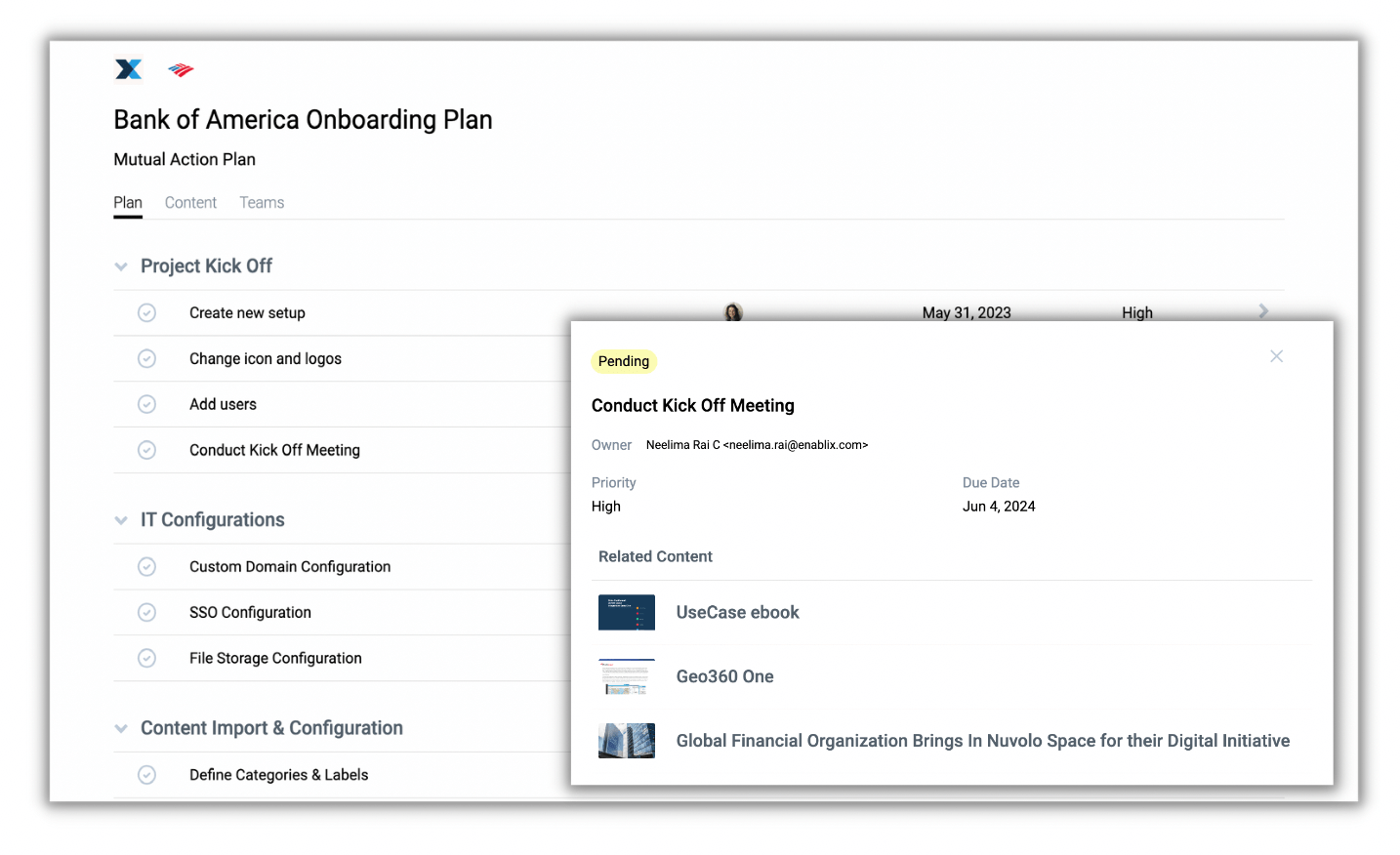Open the Geo360 One document thumbnail
This screenshot has width=1400, height=855.
click(x=626, y=677)
